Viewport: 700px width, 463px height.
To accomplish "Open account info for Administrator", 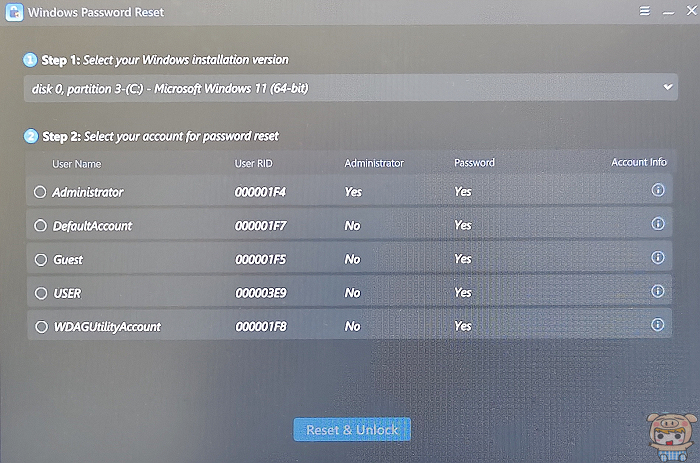I will point(657,190).
